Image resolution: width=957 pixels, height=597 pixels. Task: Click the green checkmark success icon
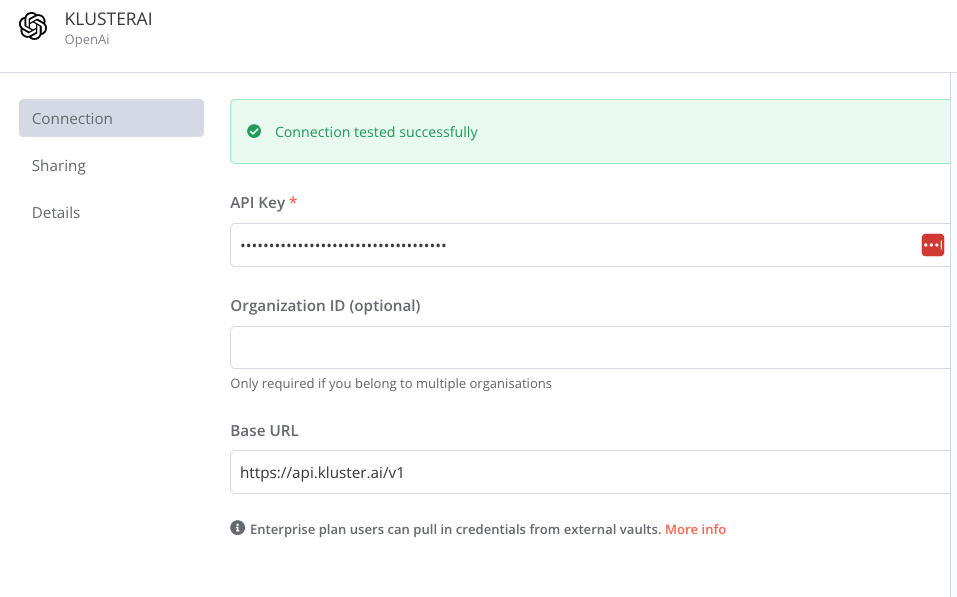point(254,131)
